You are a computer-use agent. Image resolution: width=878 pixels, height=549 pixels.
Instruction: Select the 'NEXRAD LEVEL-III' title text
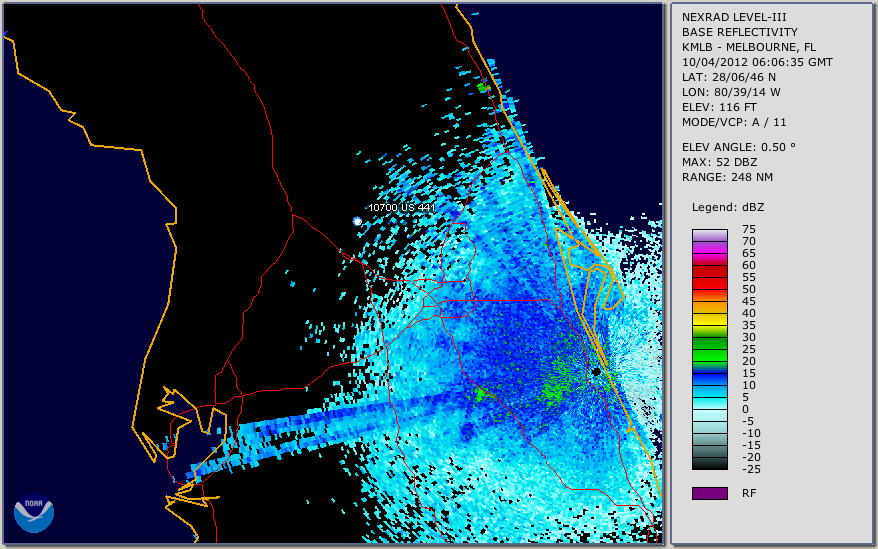(734, 17)
